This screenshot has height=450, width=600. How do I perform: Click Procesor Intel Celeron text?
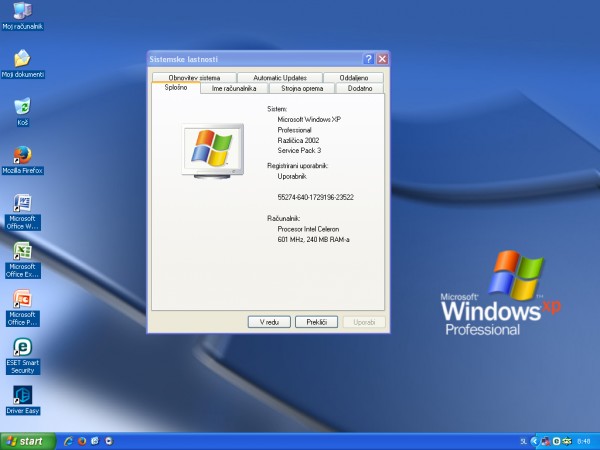tap(308, 229)
